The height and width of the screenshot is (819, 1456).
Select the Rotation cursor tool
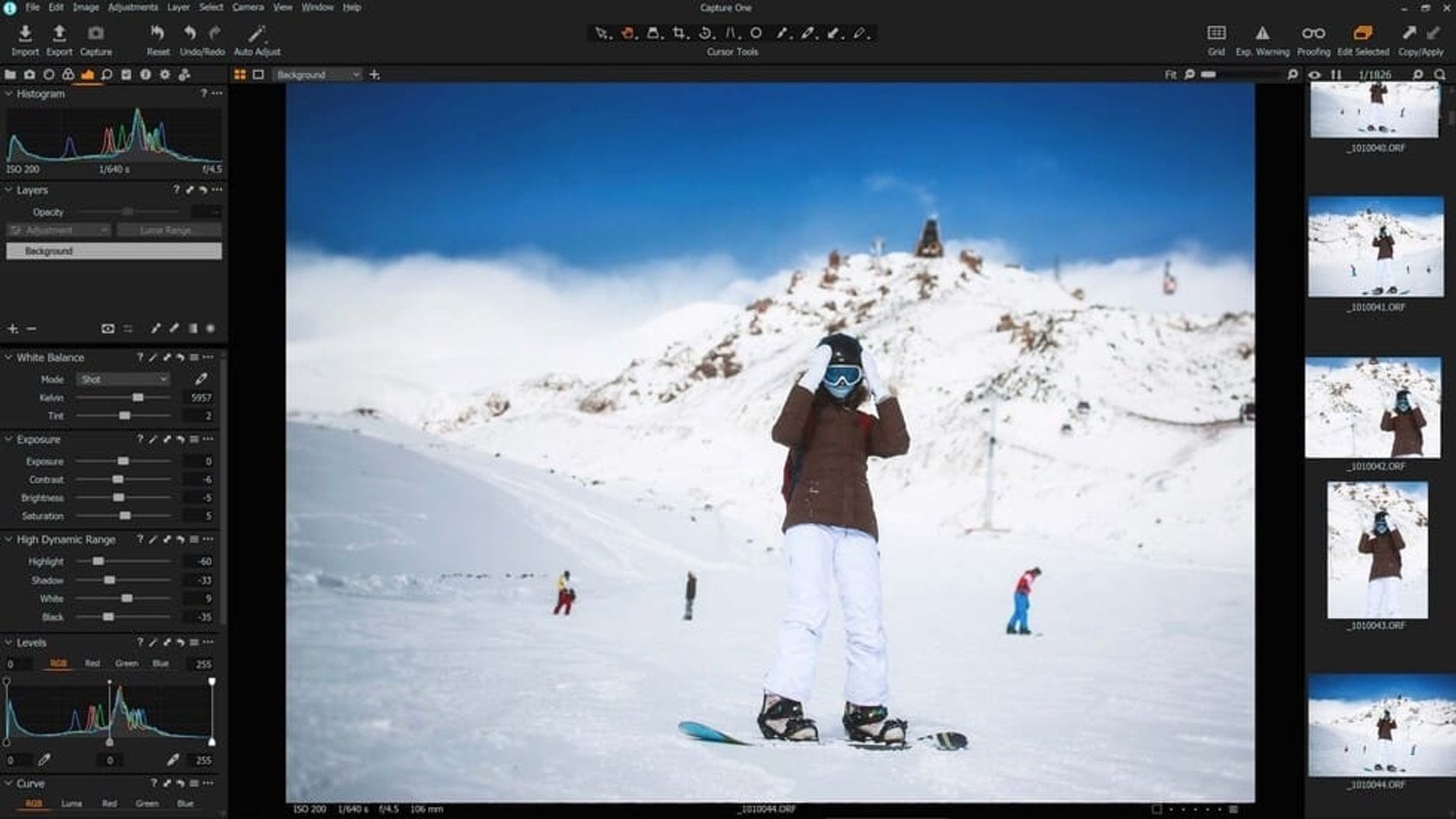(706, 31)
